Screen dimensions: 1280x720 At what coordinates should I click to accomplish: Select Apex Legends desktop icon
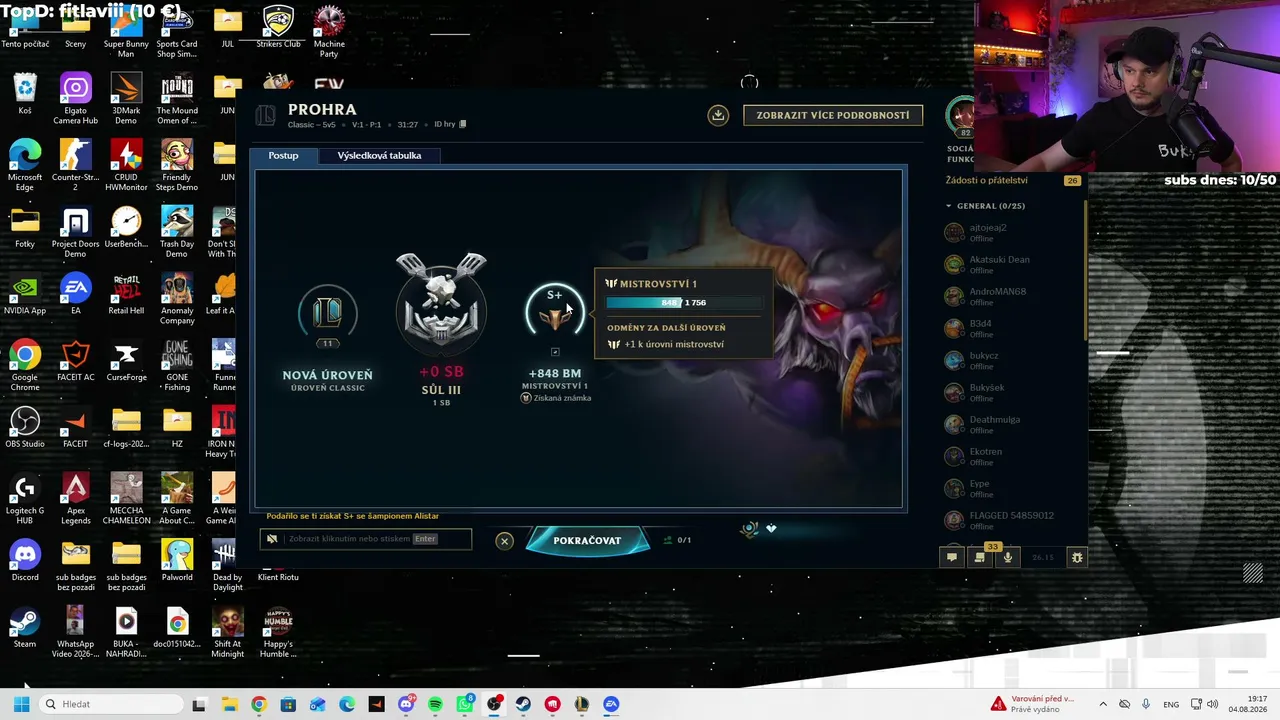(75, 499)
